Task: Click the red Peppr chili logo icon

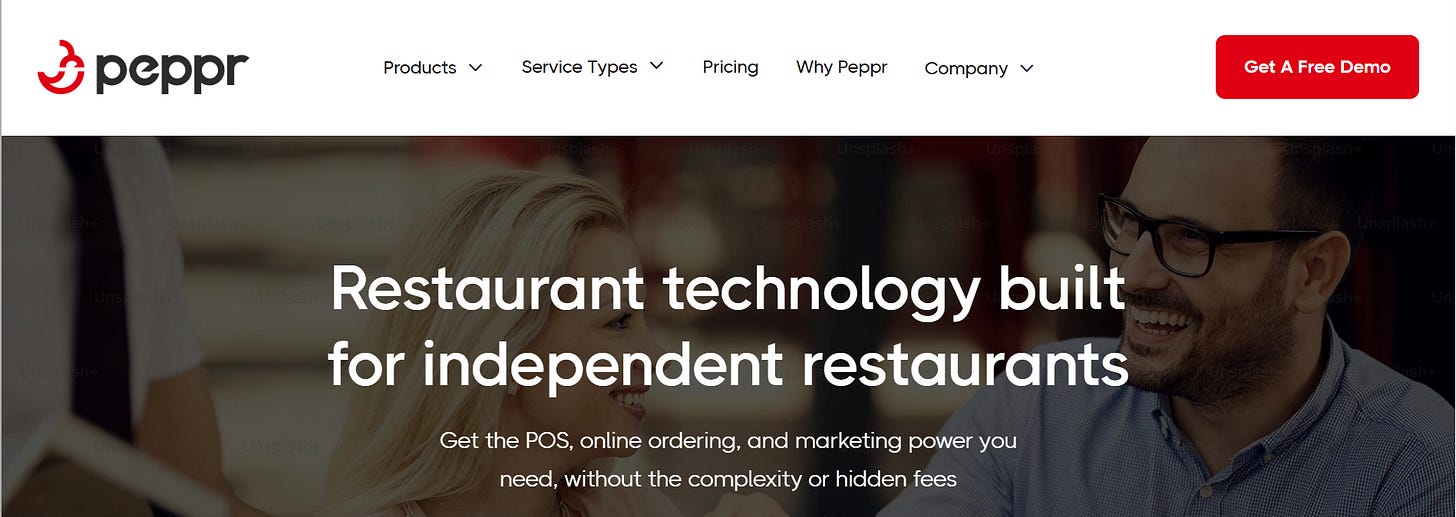Action: tap(62, 67)
